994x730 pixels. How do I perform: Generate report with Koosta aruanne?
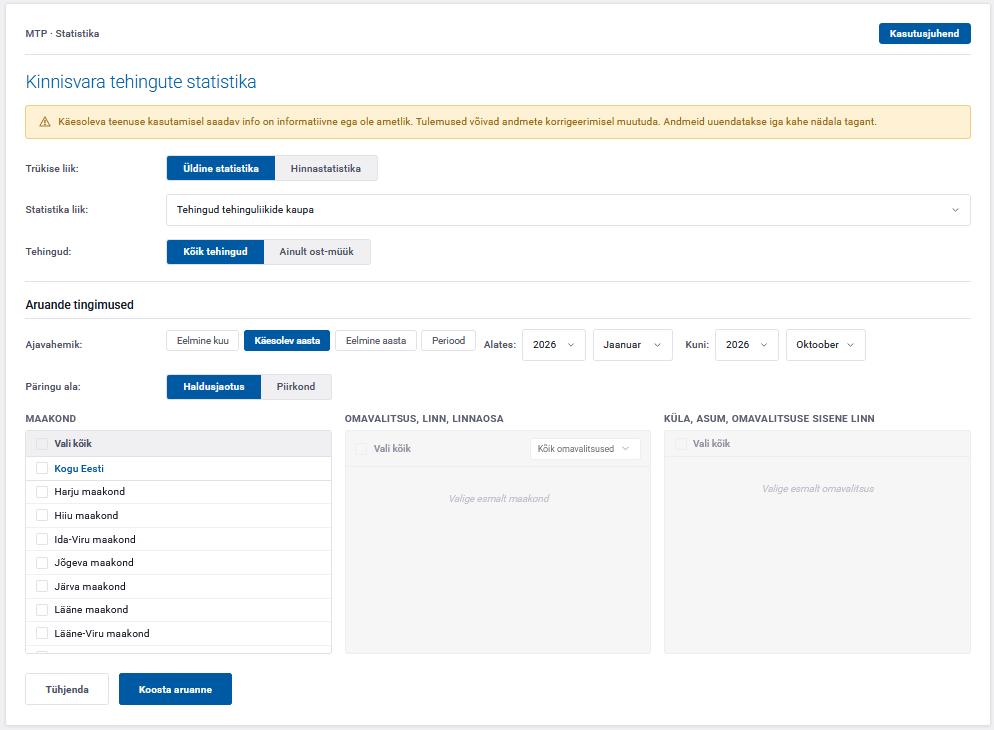coord(176,689)
